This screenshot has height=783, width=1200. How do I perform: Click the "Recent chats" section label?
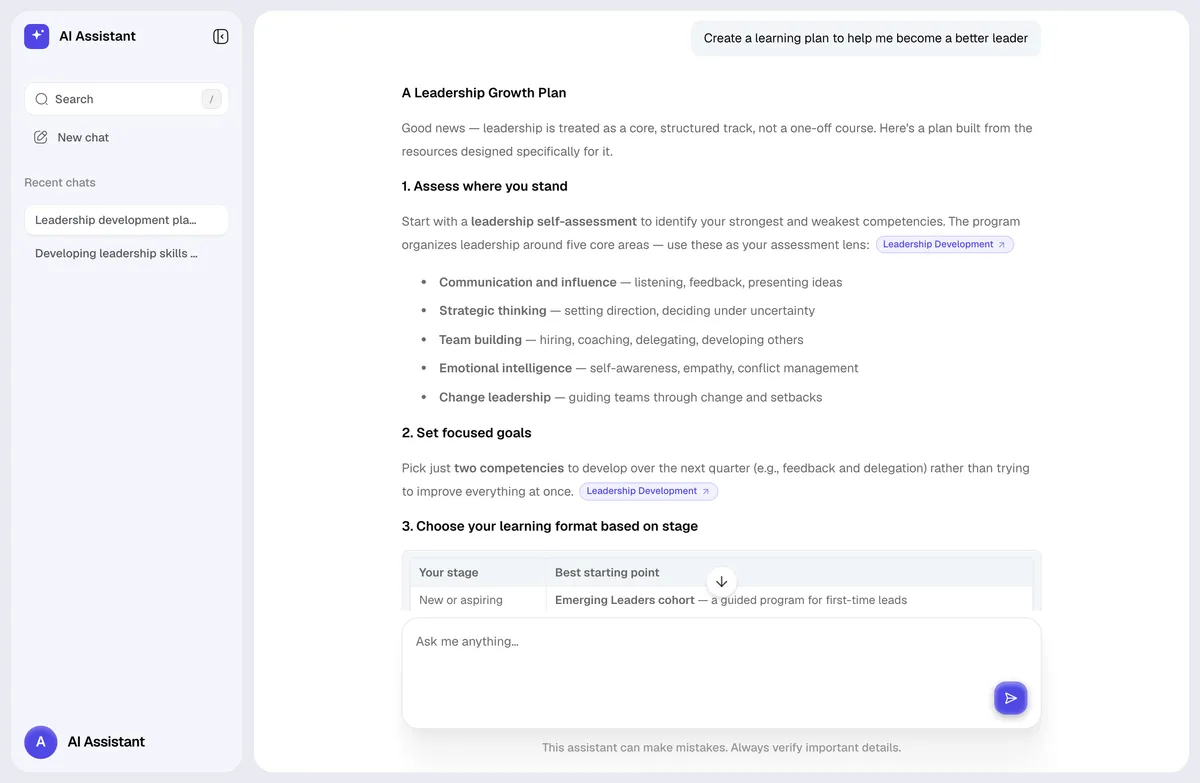click(x=60, y=183)
